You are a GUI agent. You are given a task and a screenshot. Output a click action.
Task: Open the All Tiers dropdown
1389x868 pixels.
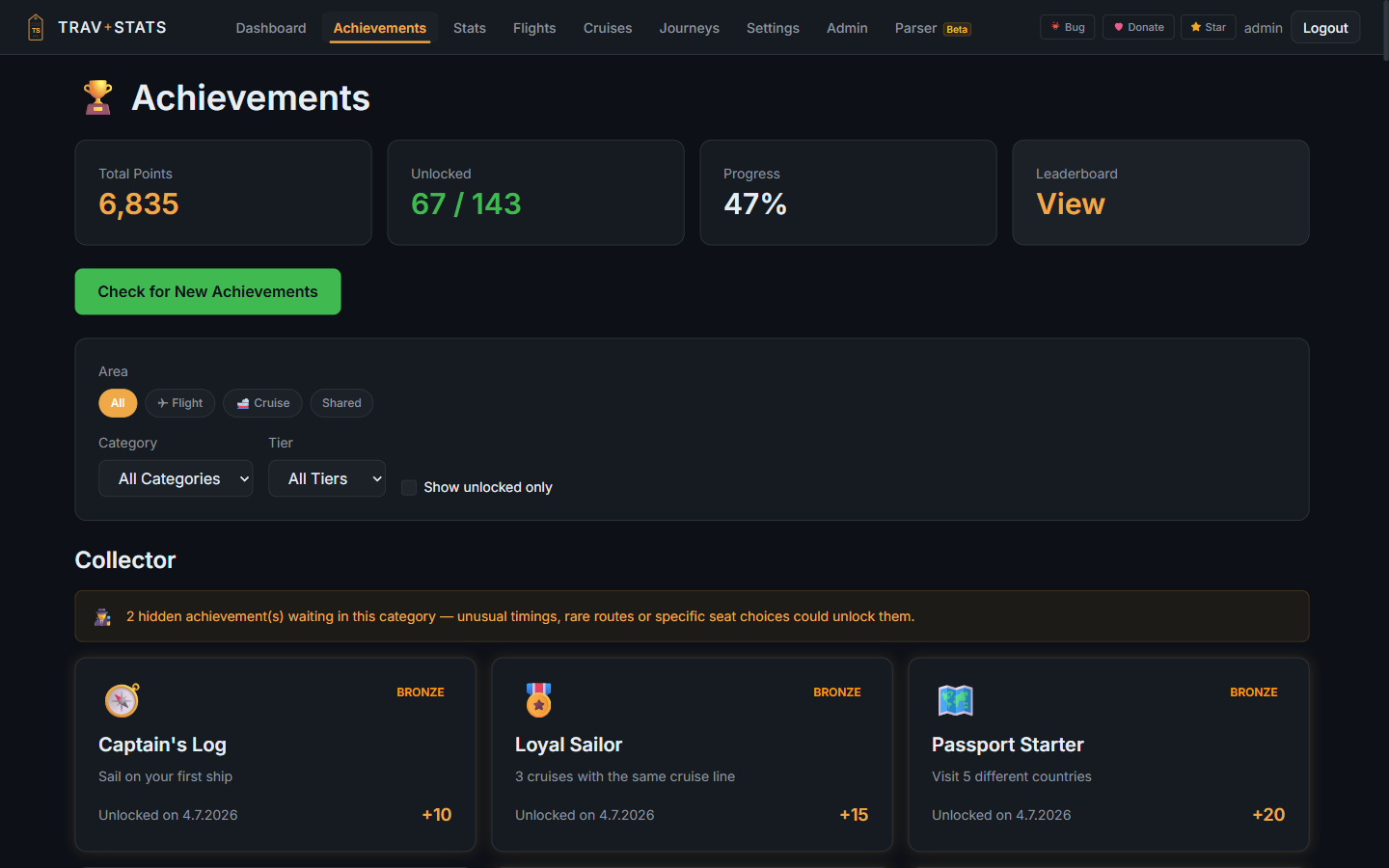click(x=327, y=478)
